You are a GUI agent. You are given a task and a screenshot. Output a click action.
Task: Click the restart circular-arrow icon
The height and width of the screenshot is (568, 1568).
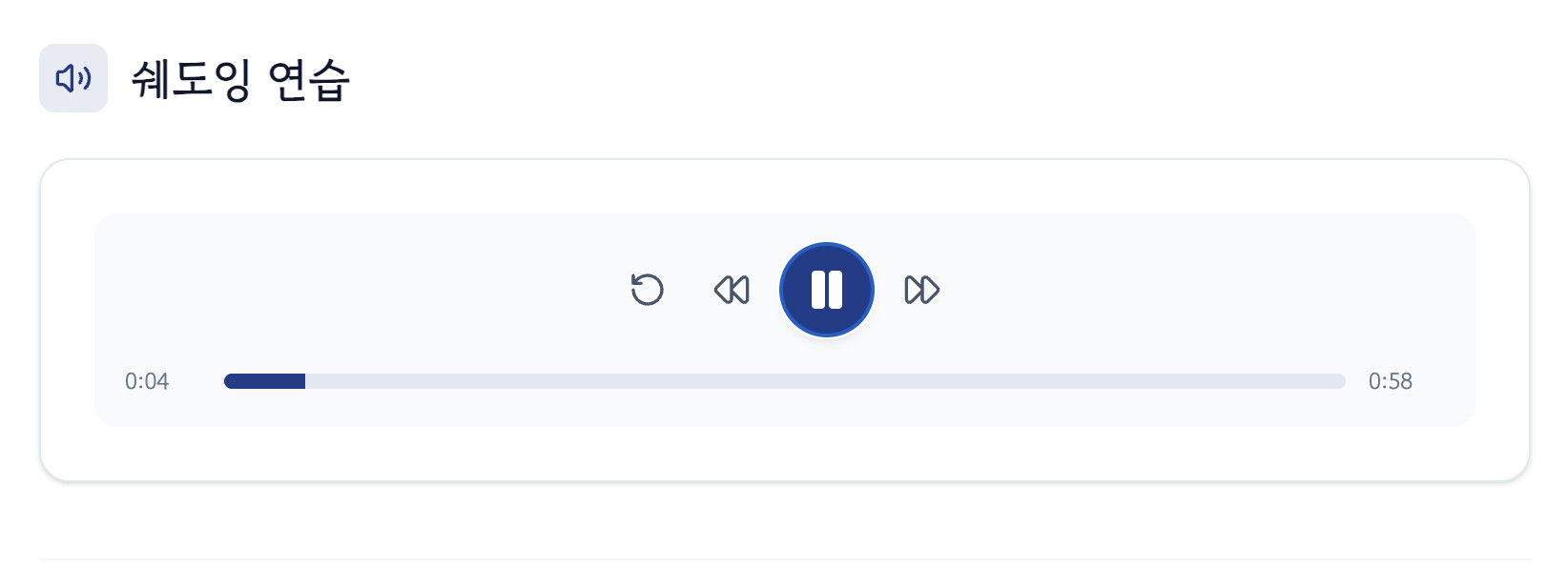tap(647, 290)
